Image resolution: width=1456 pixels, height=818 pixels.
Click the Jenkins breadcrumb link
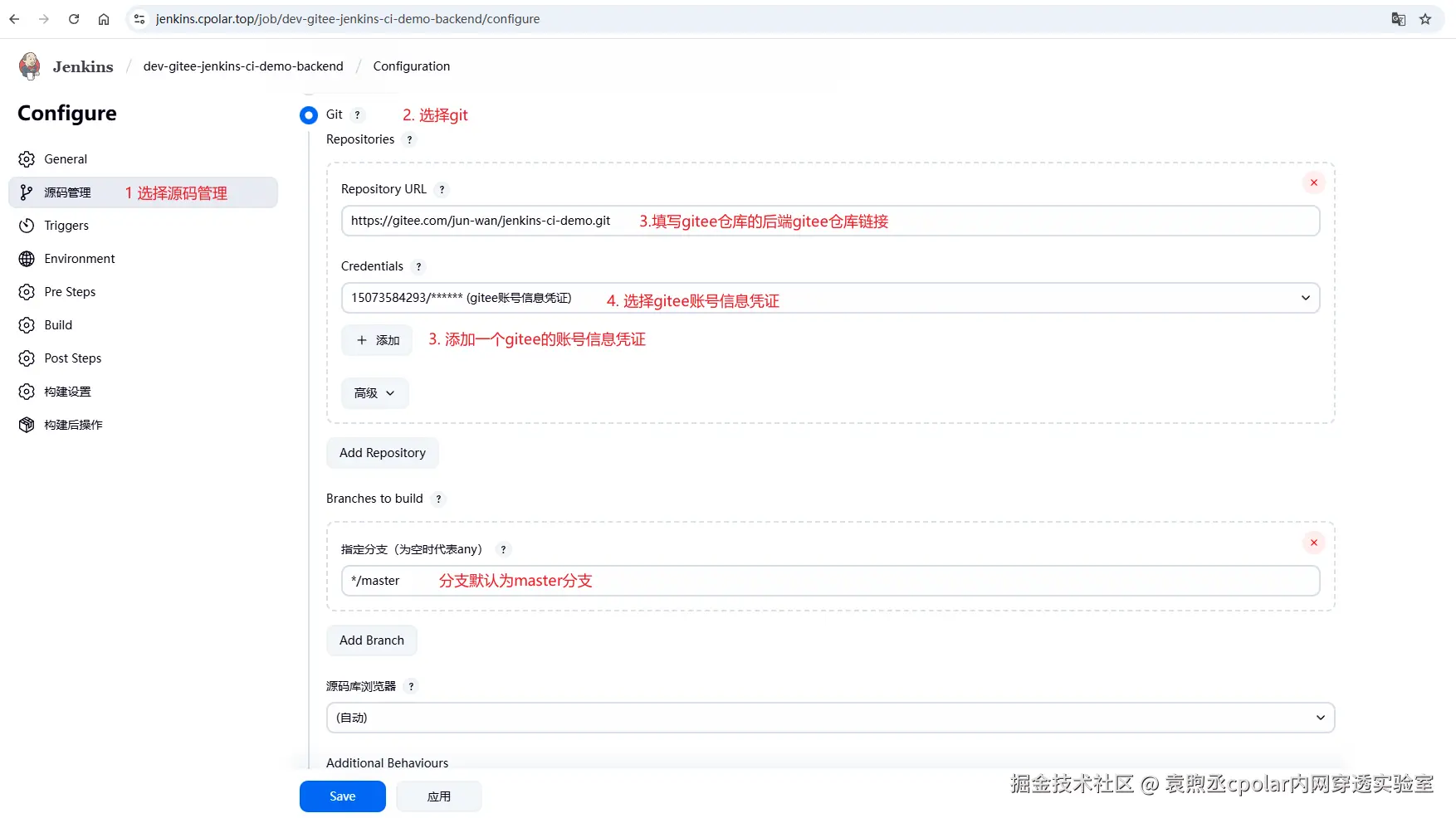[x=83, y=66]
